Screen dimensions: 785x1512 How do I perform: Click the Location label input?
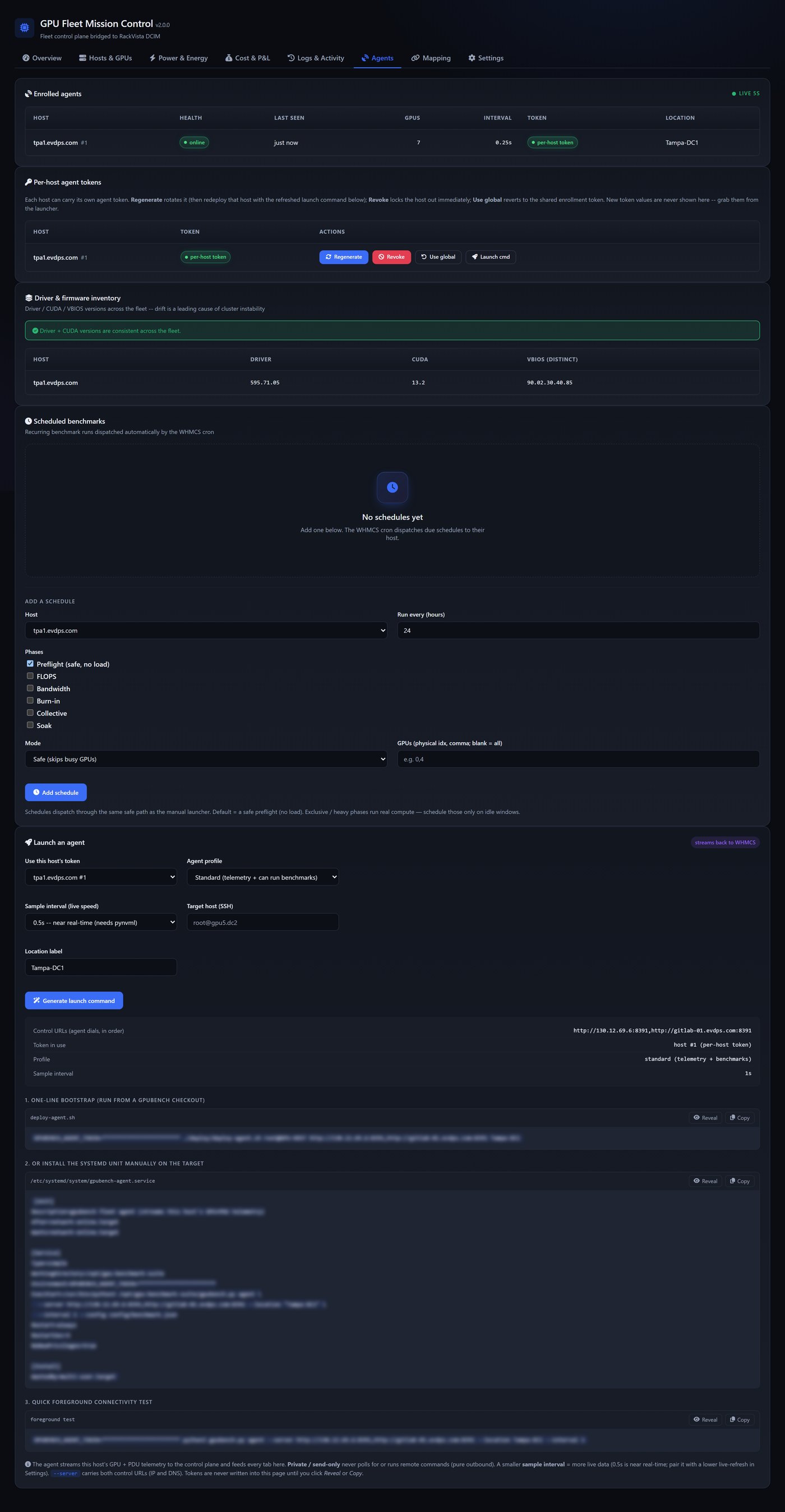pos(101,967)
